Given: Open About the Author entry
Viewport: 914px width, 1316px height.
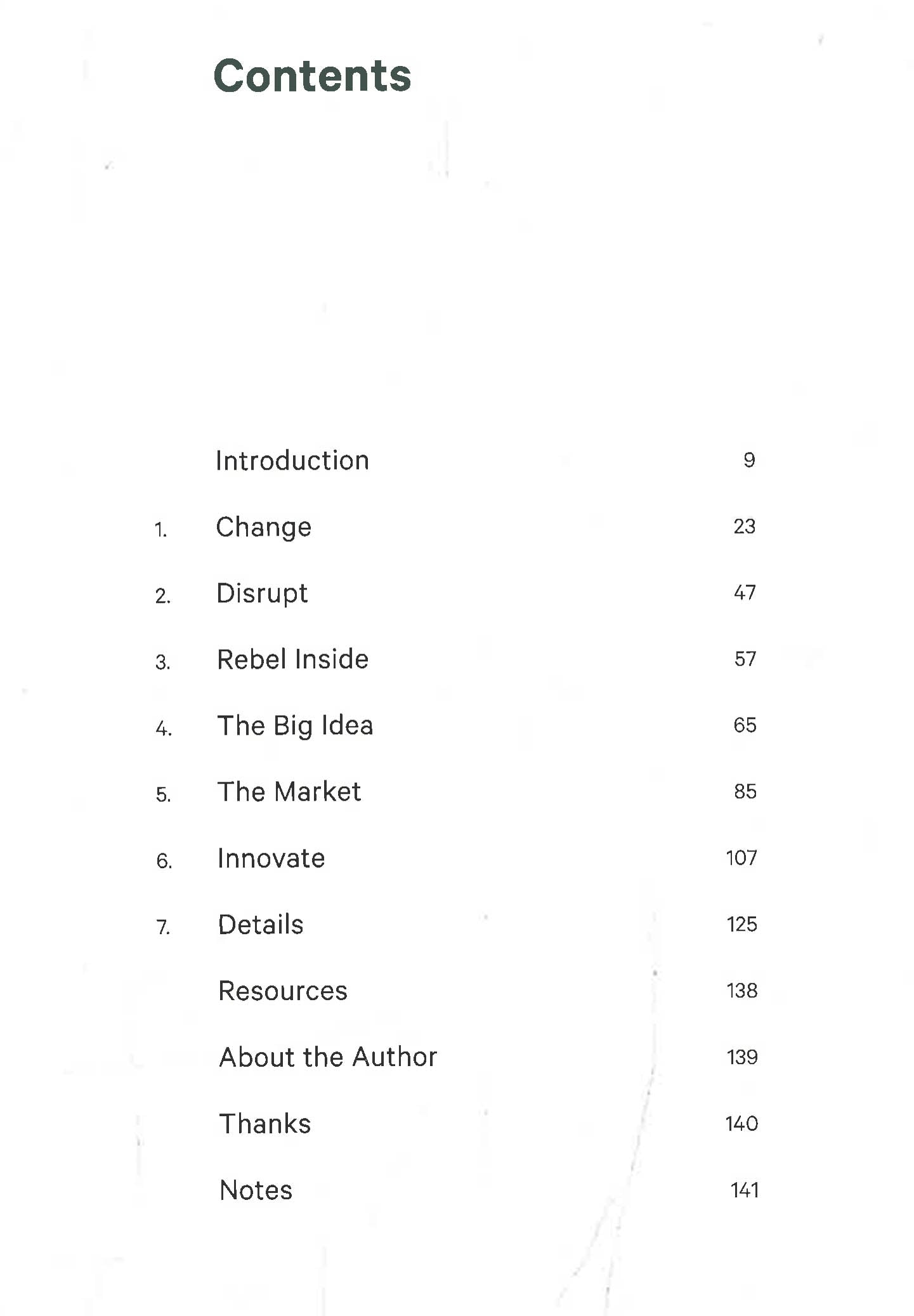Looking at the screenshot, I should click(x=328, y=1057).
